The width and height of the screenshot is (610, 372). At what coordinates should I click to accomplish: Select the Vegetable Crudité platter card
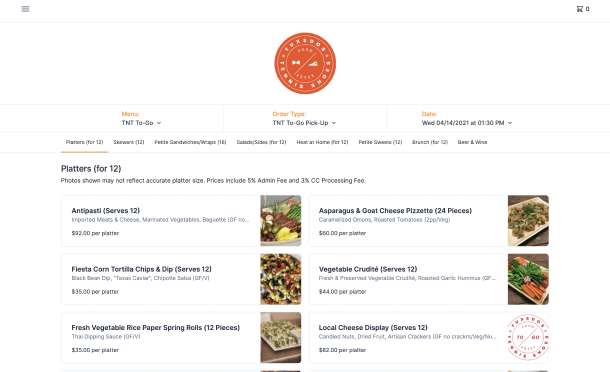428,279
